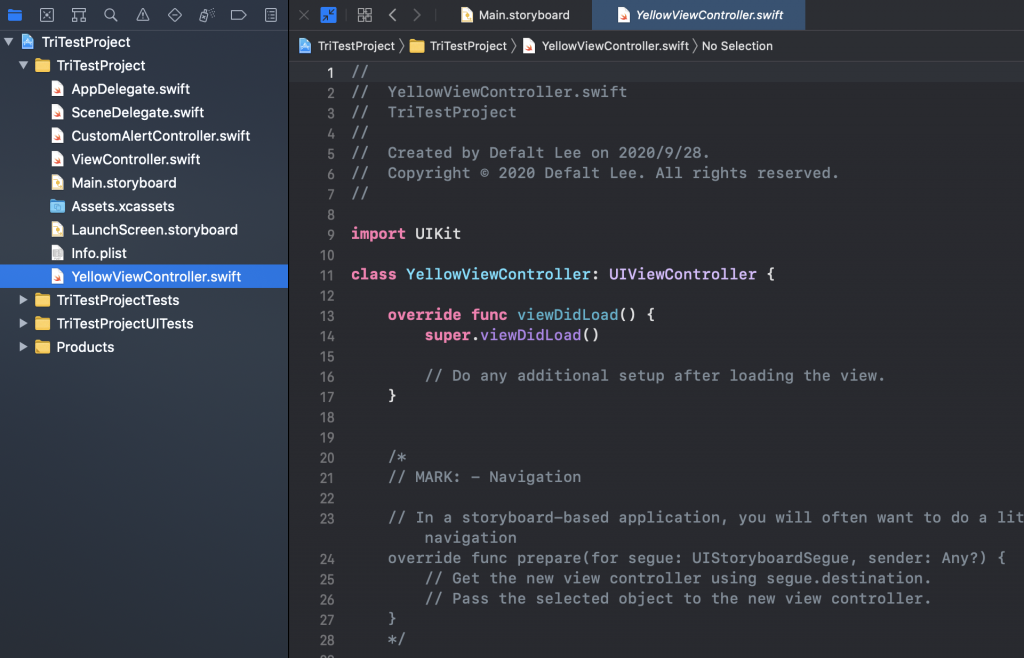1024x658 pixels.
Task: Click the 'UIKit' module name
Action: tap(438, 234)
